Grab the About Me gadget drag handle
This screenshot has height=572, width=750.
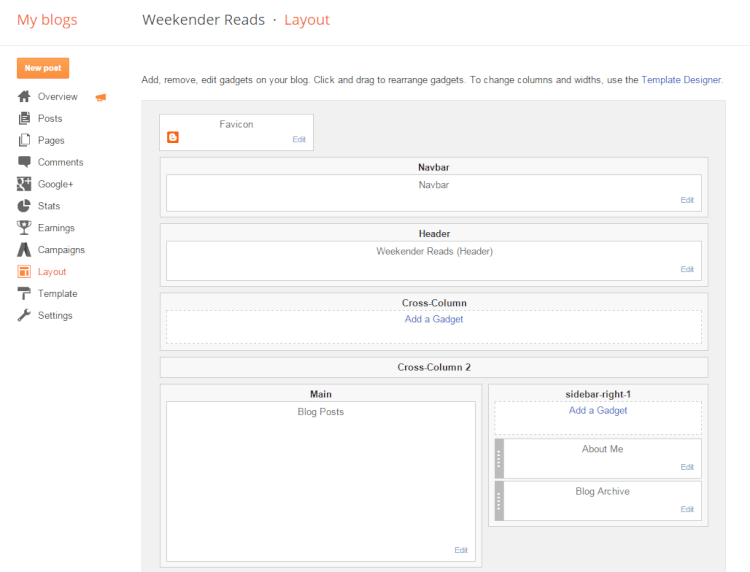click(499, 459)
